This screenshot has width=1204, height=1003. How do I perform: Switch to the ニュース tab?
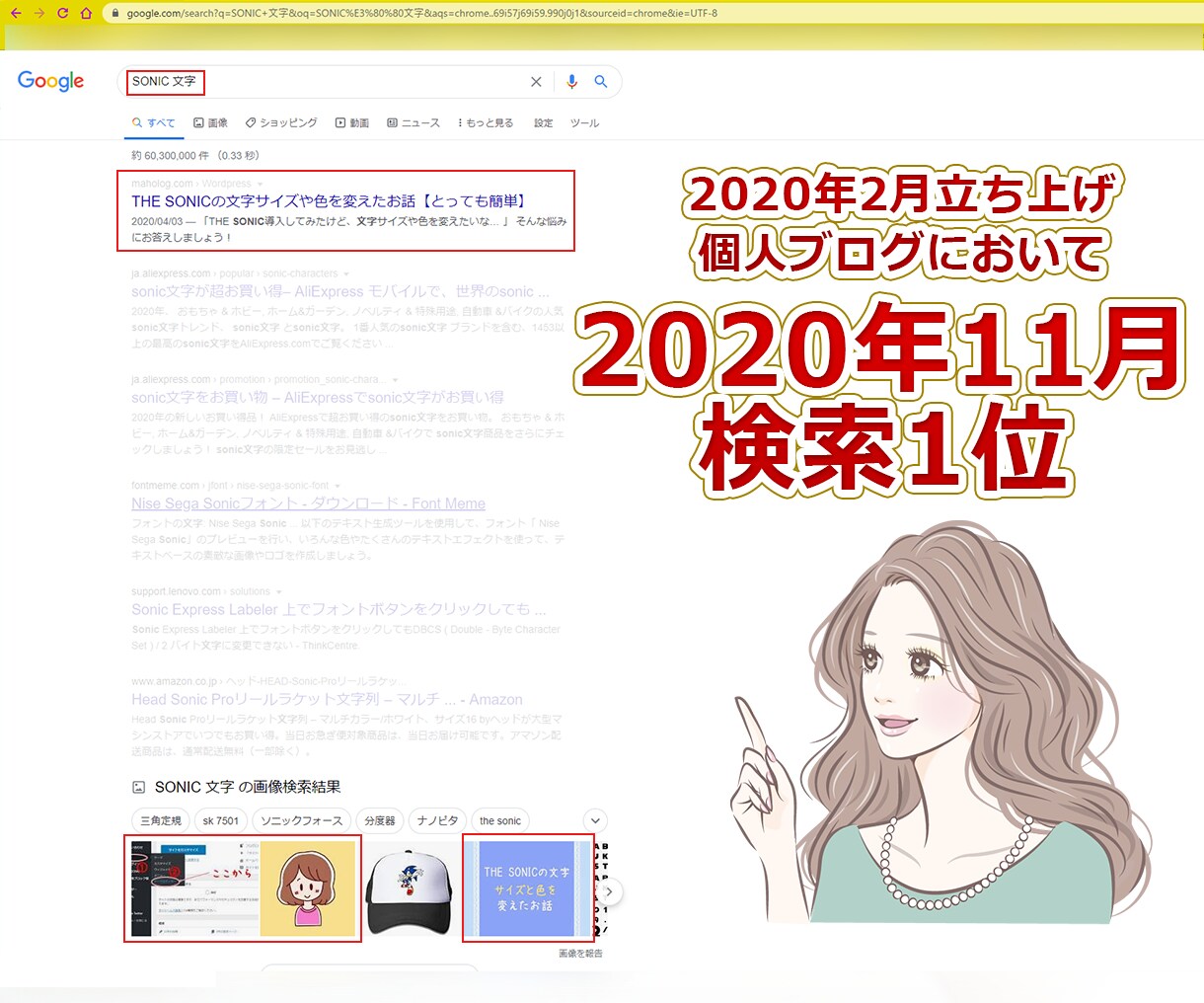pos(414,123)
